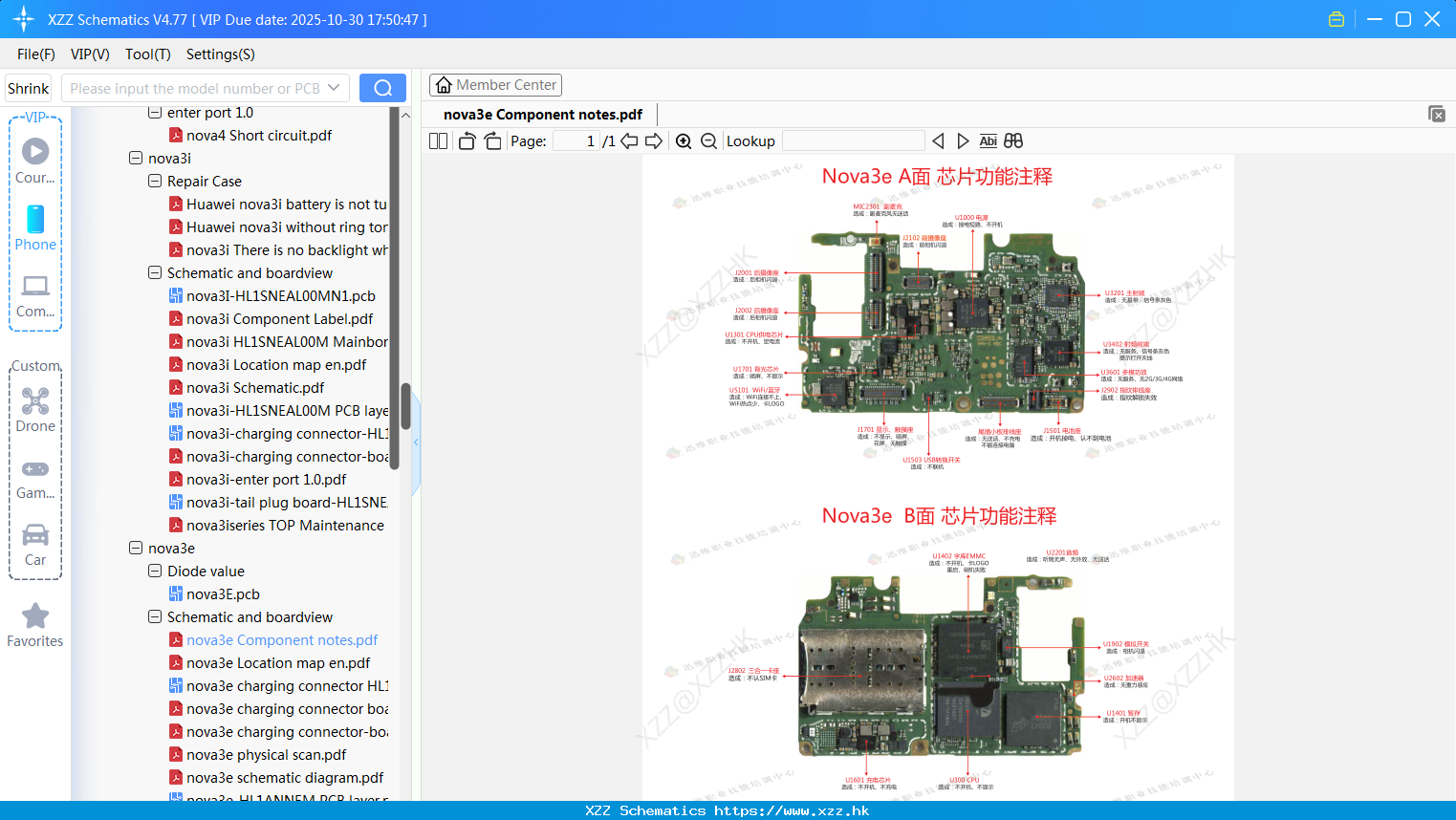Click the page number field
The width and height of the screenshot is (1456, 820).
tap(576, 141)
